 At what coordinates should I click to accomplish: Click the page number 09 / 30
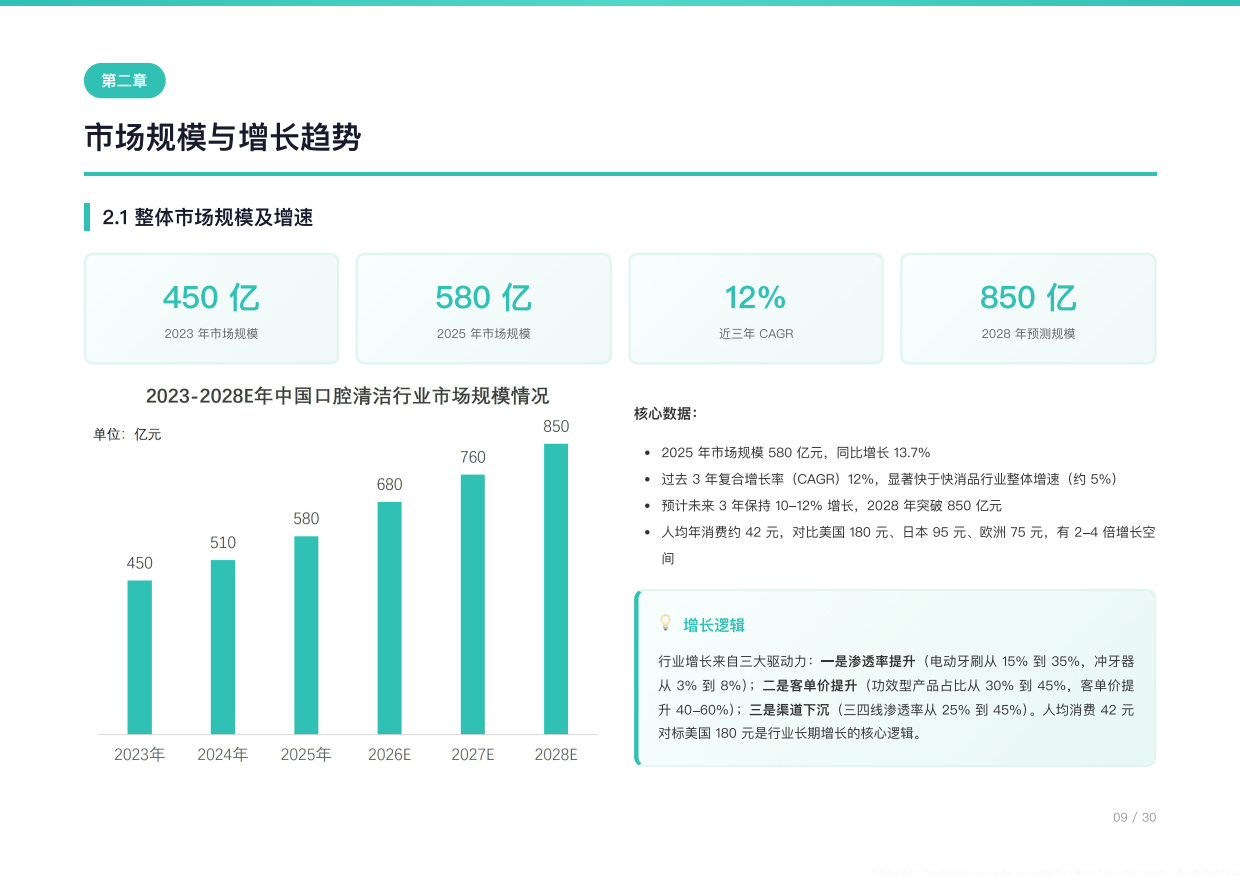(x=1135, y=817)
